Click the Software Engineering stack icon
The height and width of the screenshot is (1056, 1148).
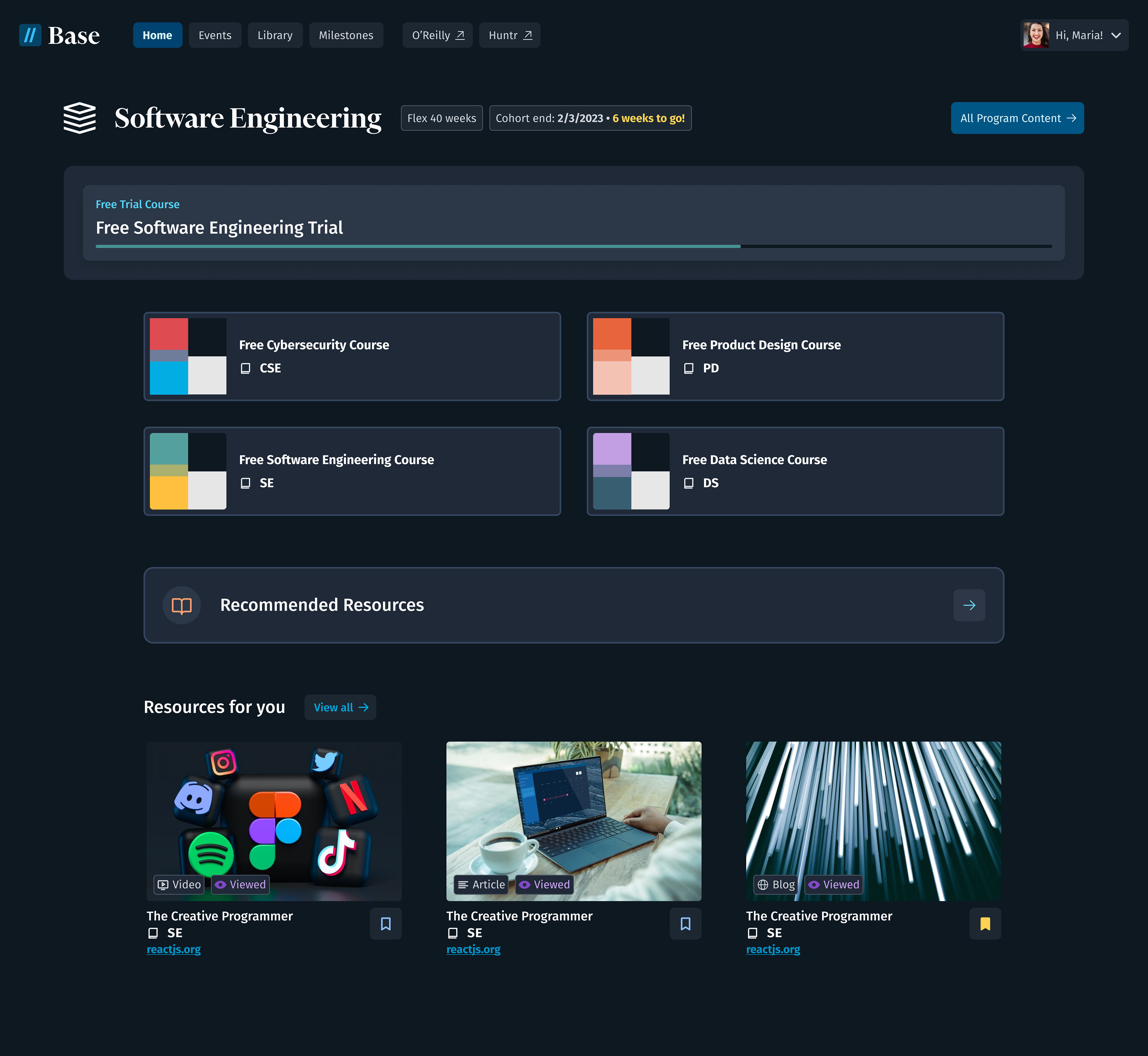point(80,118)
